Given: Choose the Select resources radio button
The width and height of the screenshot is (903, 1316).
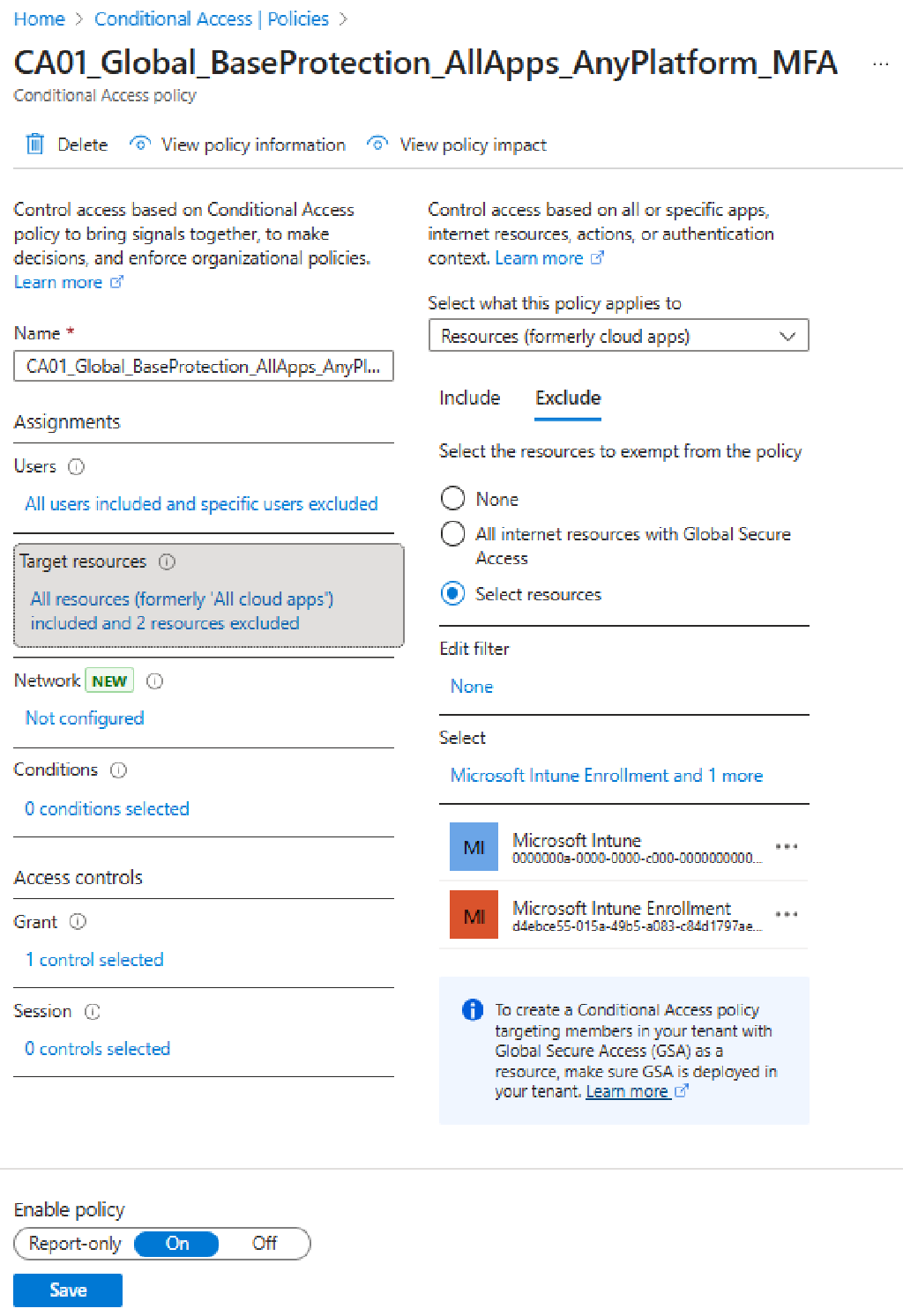Looking at the screenshot, I should tap(452, 593).
